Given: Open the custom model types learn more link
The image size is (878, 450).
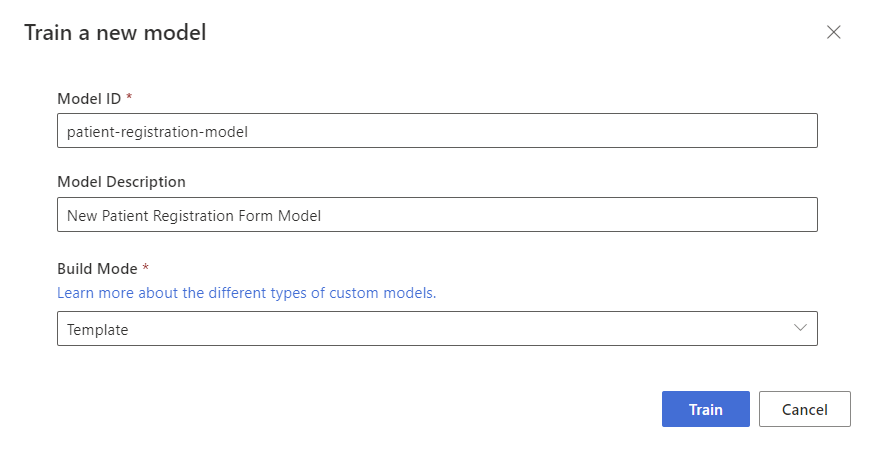Looking at the screenshot, I should tap(246, 293).
